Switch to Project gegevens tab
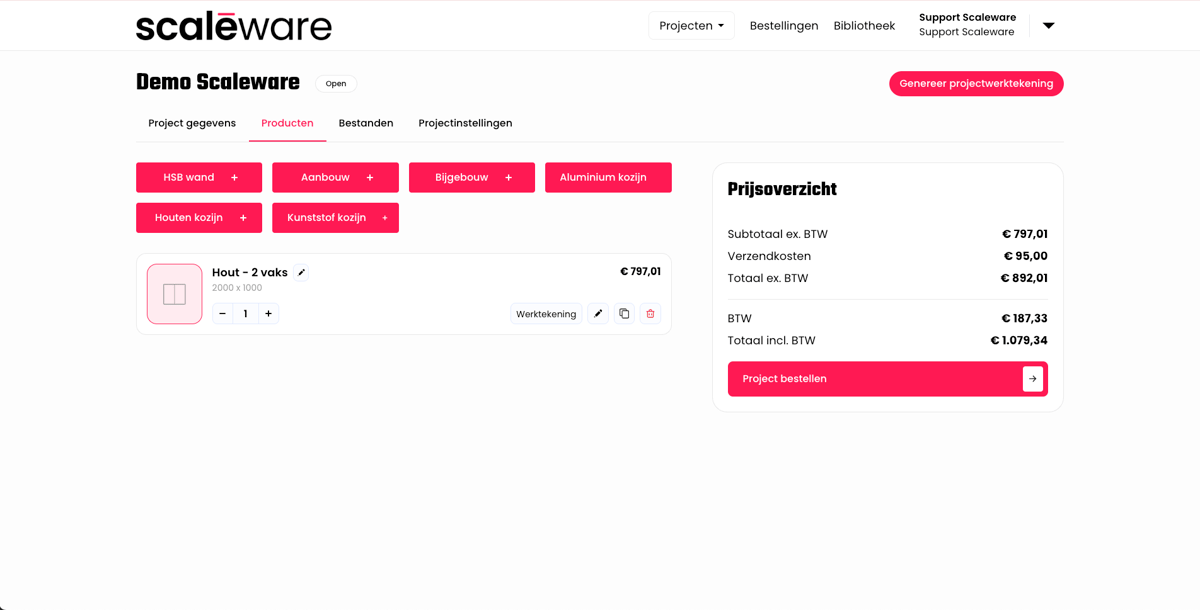The height and width of the screenshot is (610, 1200). point(192,123)
